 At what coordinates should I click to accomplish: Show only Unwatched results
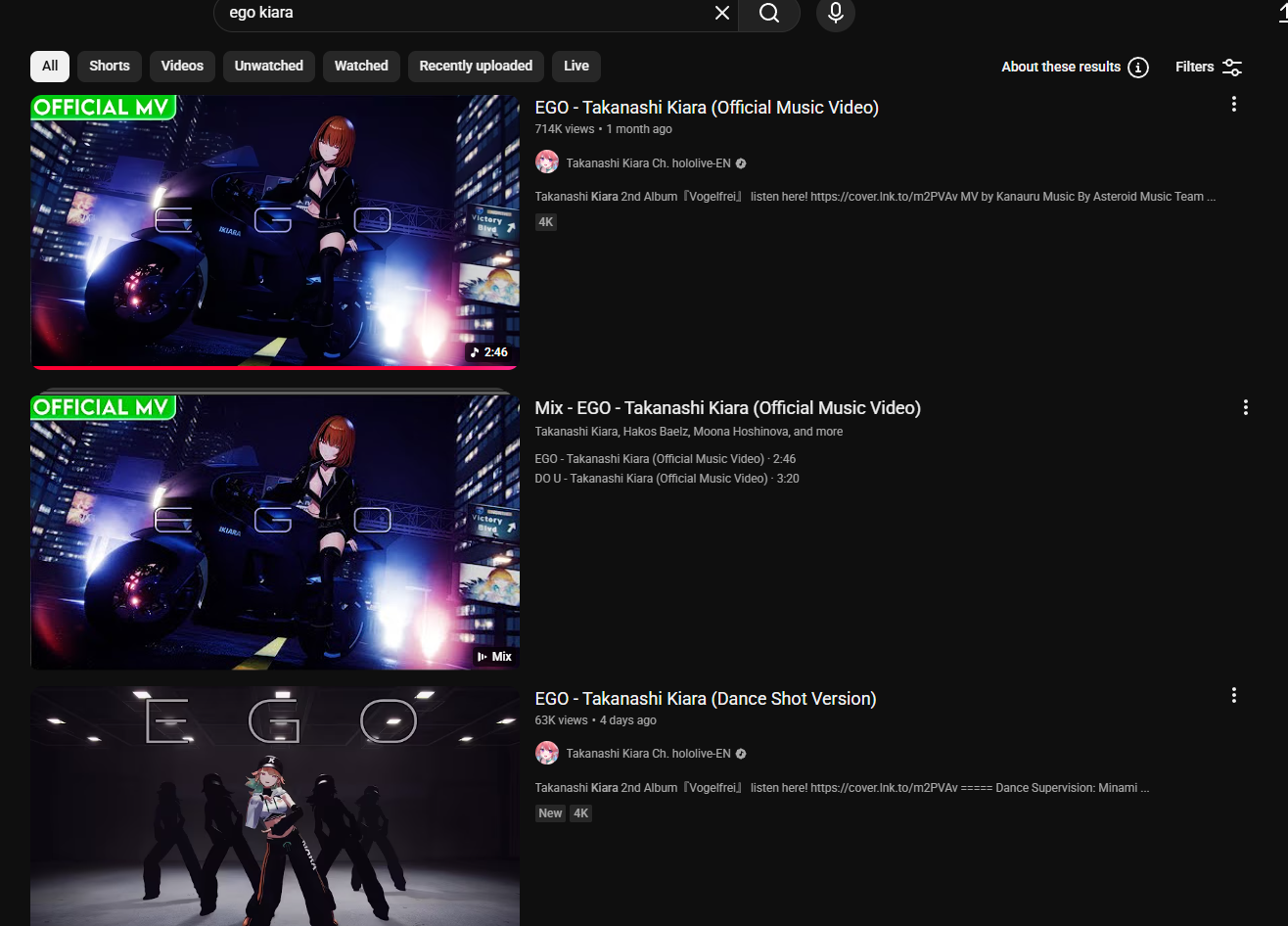click(x=269, y=66)
